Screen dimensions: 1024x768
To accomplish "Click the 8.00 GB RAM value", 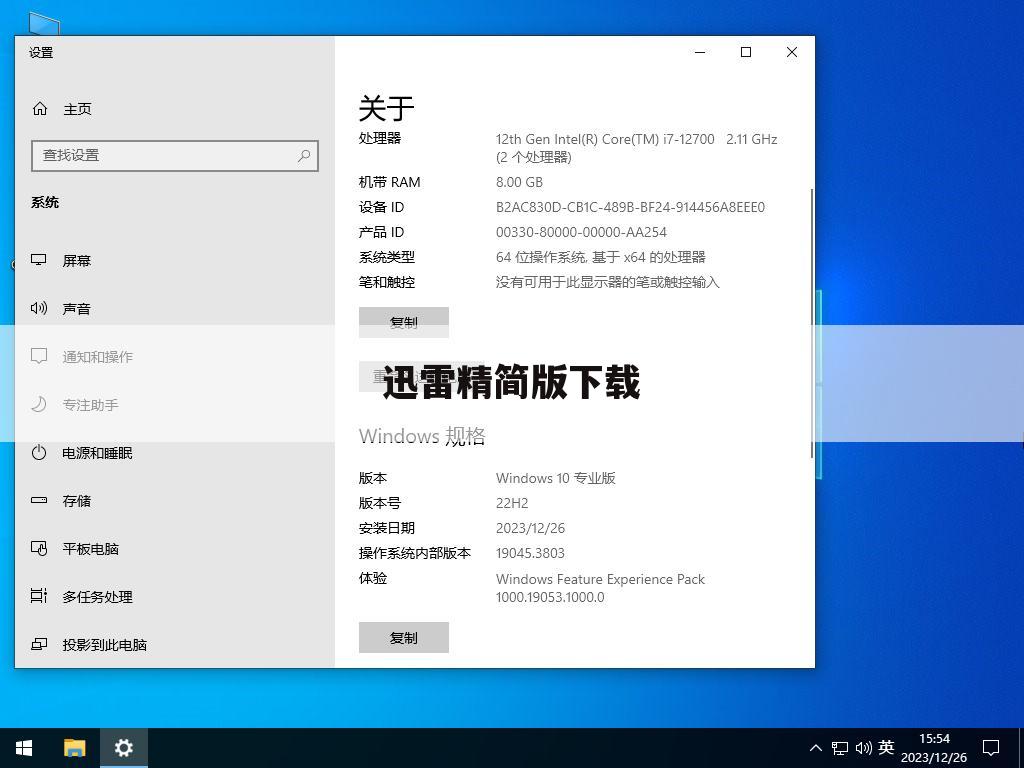I will (519, 182).
